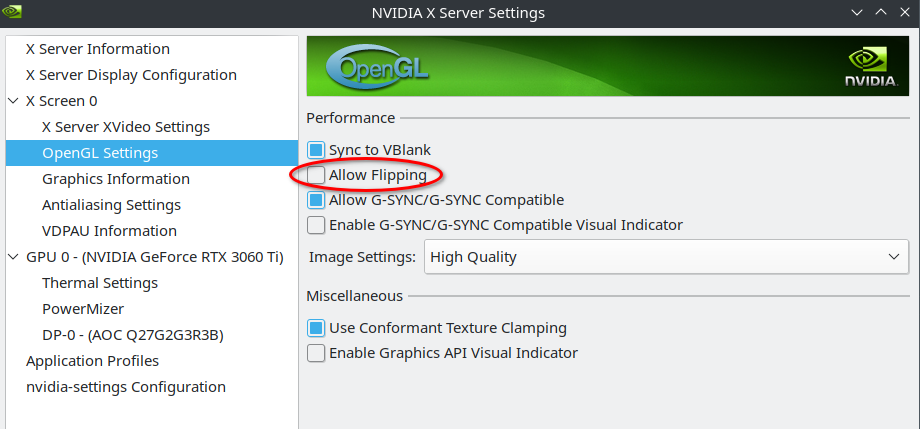Click the NVIDIA icon in title bar

[13, 13]
